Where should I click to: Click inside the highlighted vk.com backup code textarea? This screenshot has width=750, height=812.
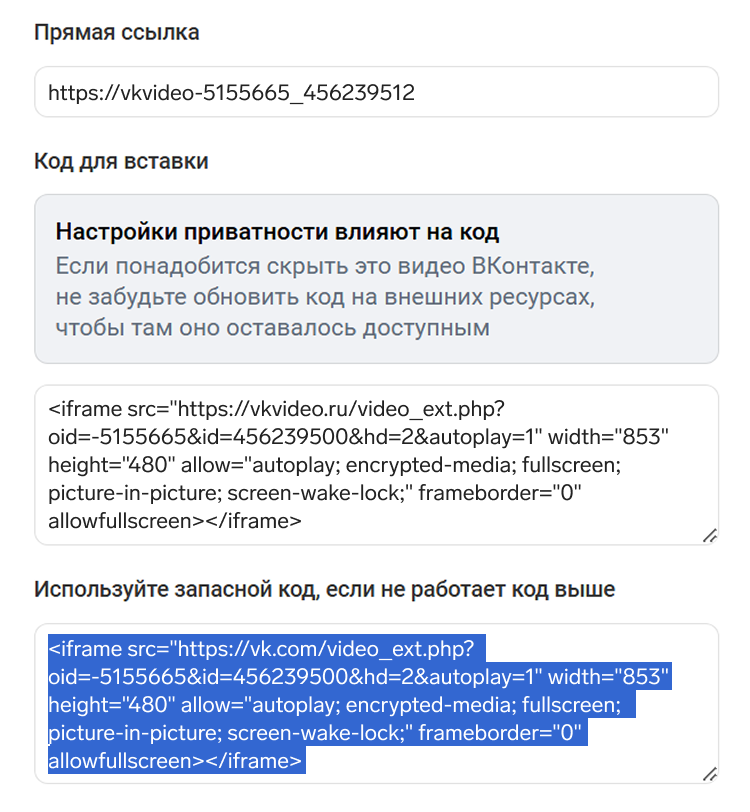coord(376,704)
